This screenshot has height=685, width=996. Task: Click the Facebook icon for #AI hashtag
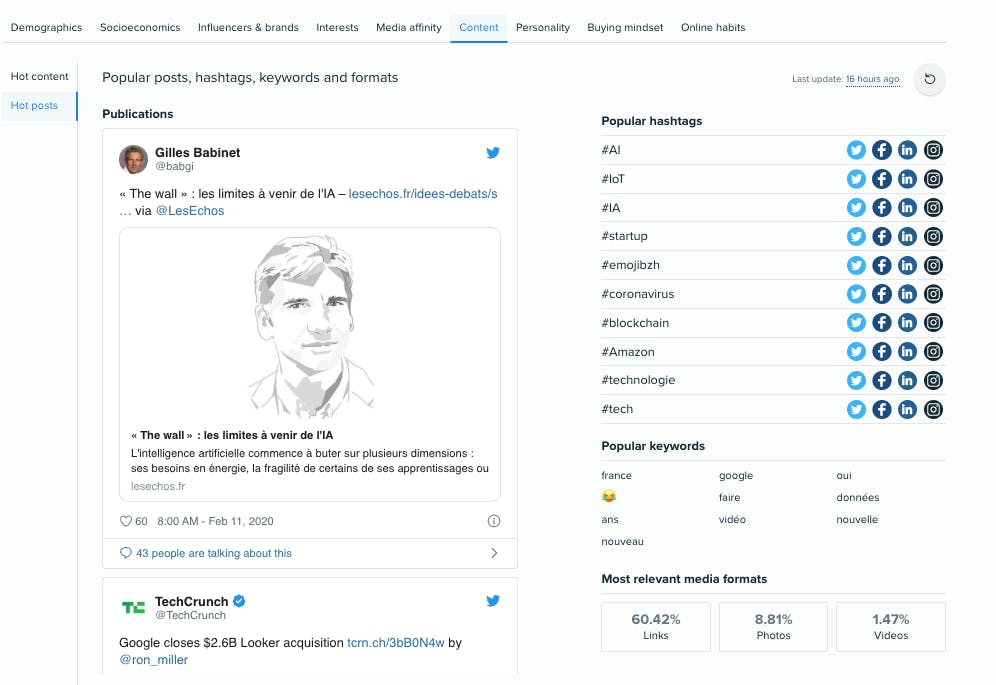(x=882, y=150)
